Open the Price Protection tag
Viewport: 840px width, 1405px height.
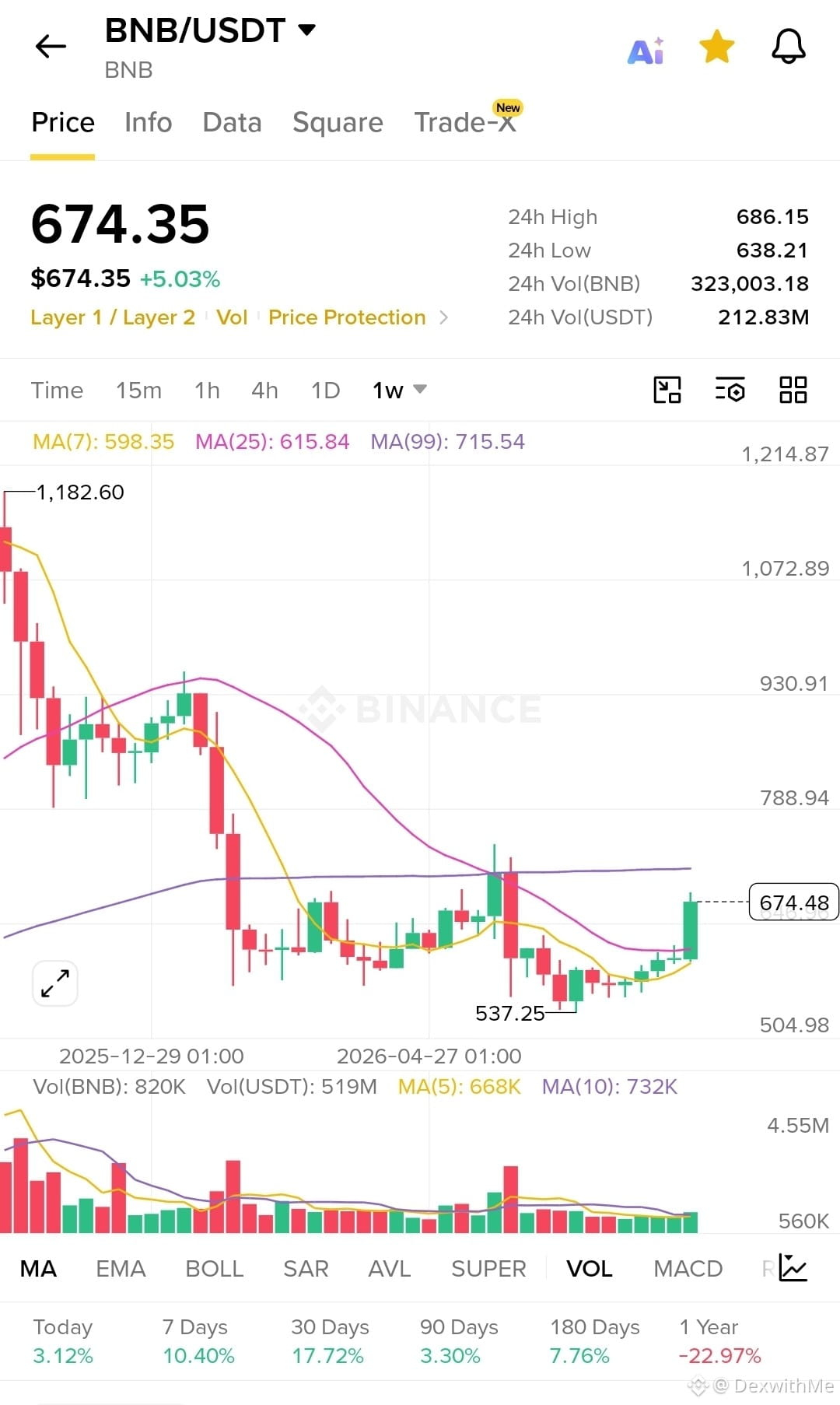click(347, 317)
